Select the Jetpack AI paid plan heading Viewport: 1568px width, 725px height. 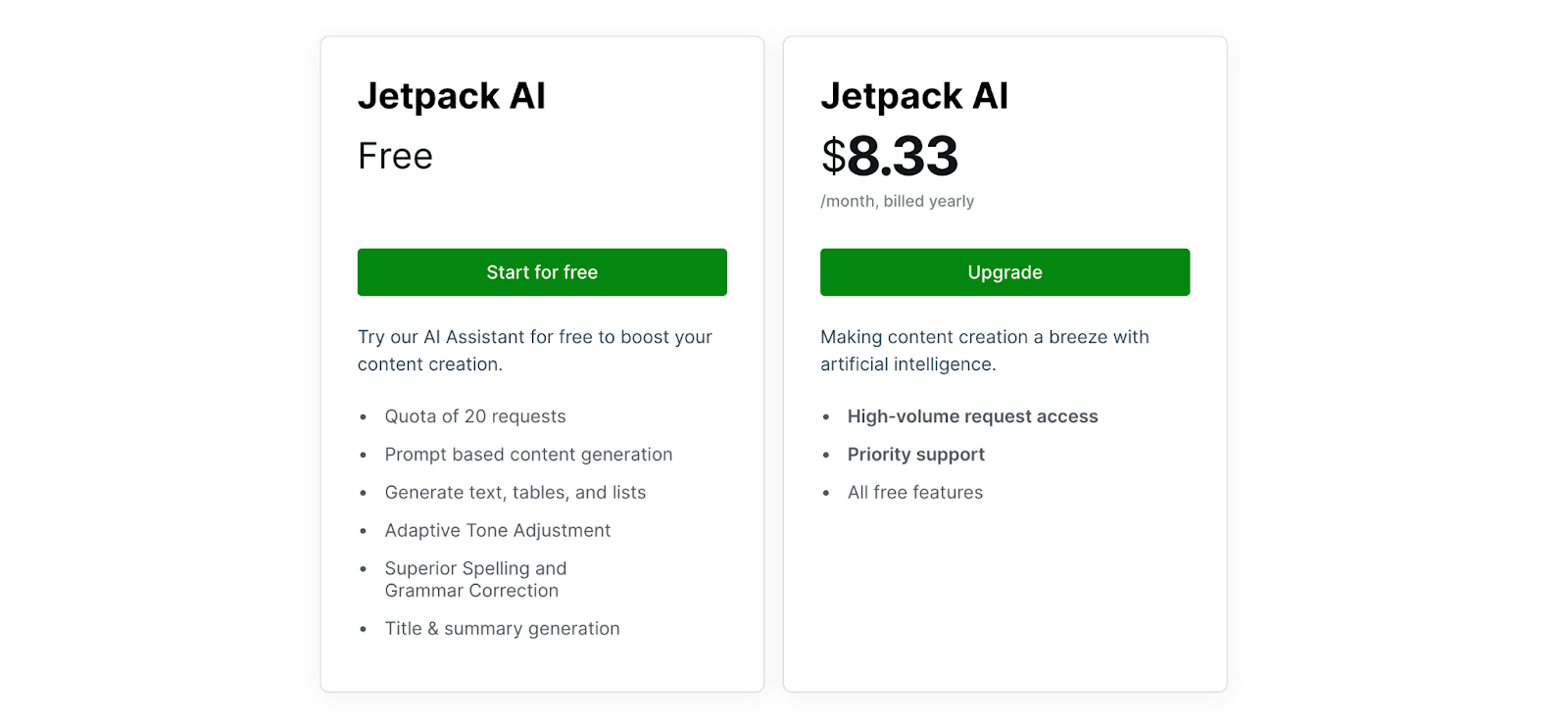(913, 95)
